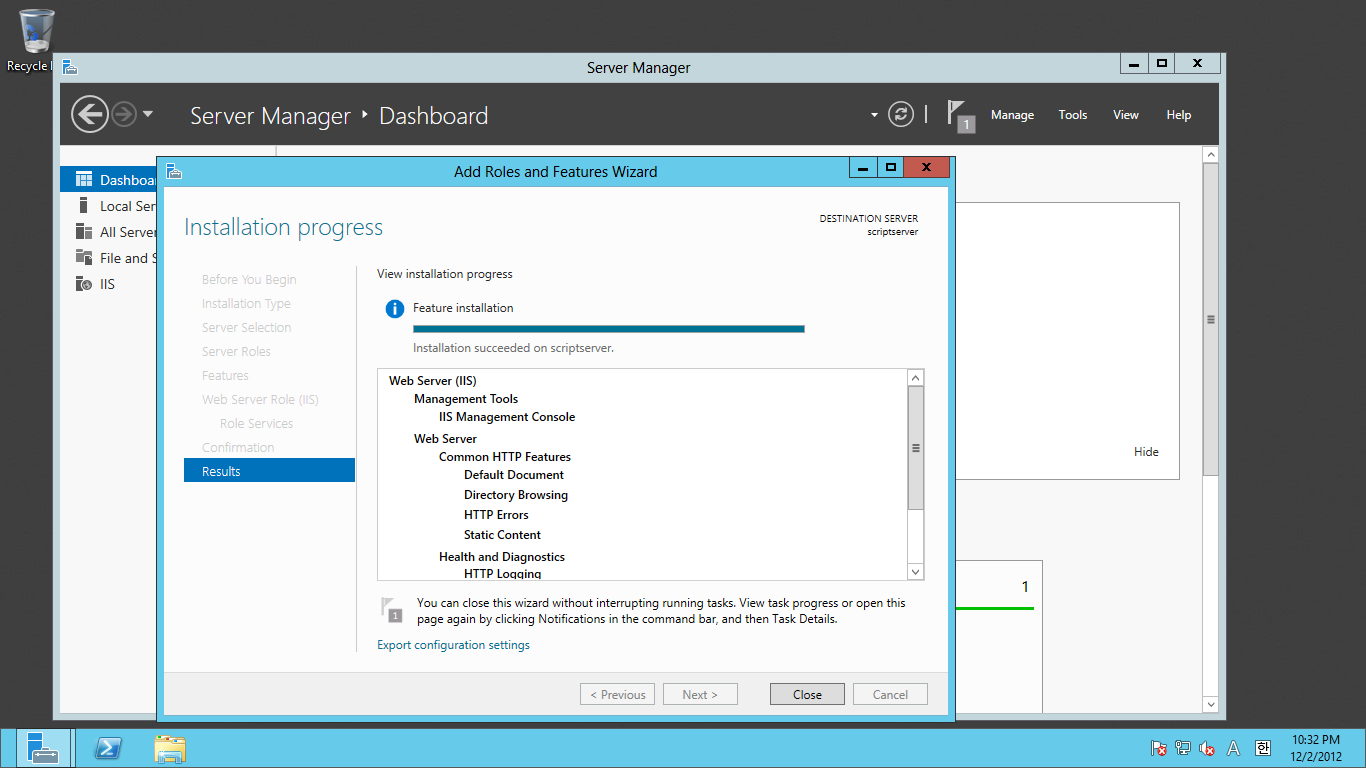Click the results list scrollbar thumb

point(915,448)
